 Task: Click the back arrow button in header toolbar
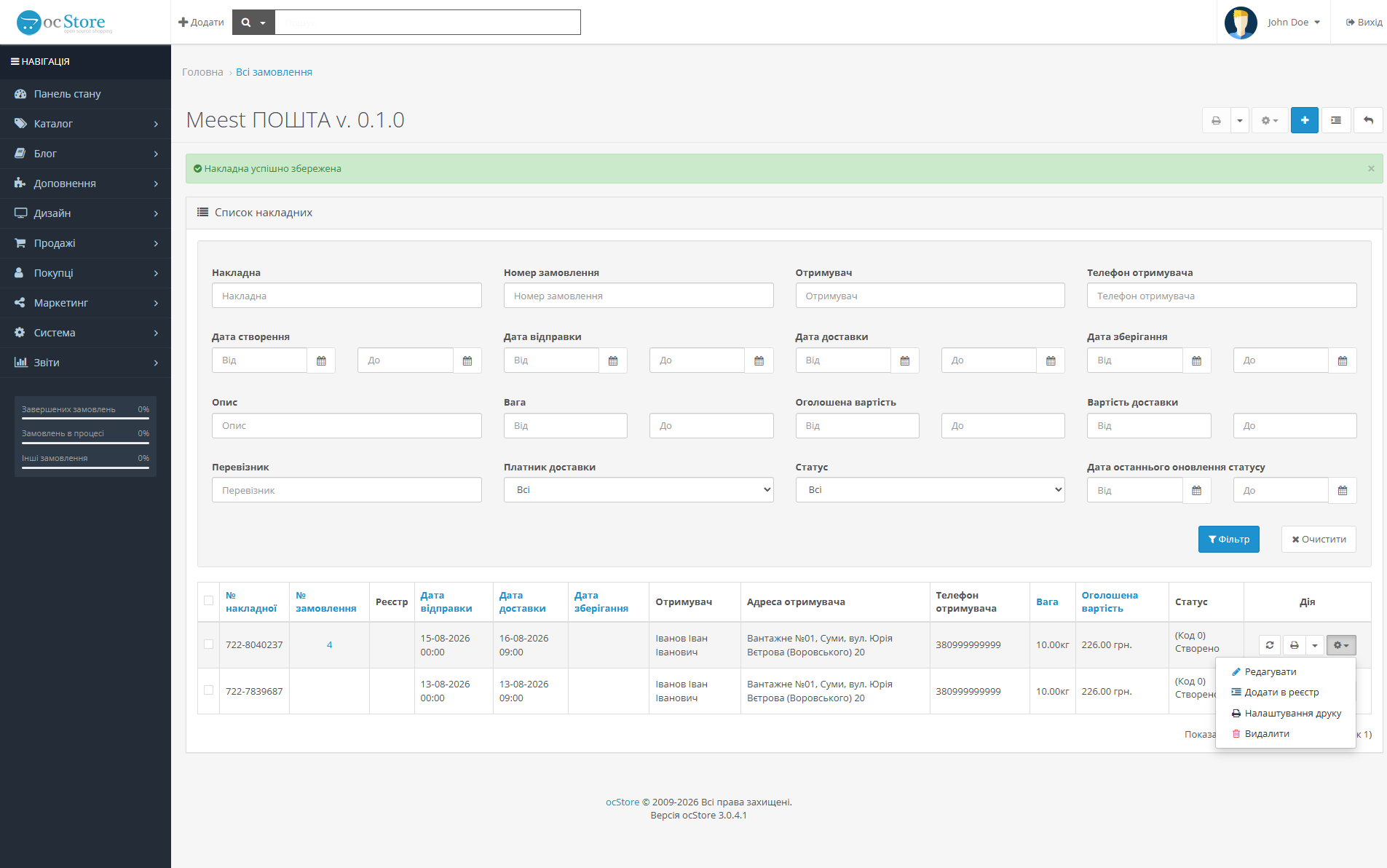click(x=1369, y=120)
